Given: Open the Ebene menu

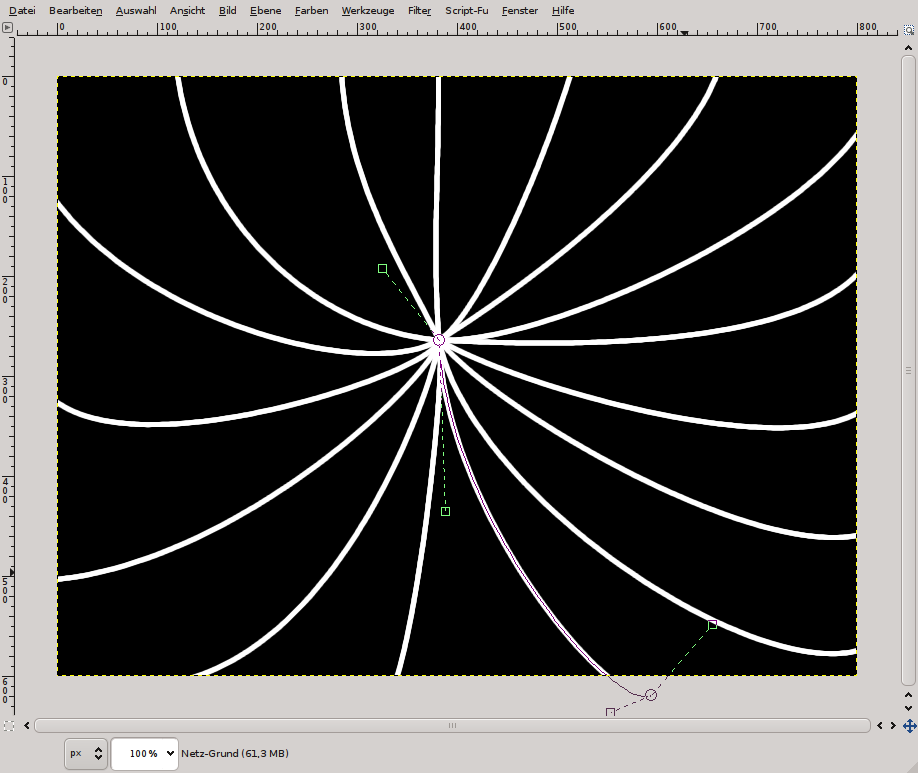Looking at the screenshot, I should [x=265, y=11].
